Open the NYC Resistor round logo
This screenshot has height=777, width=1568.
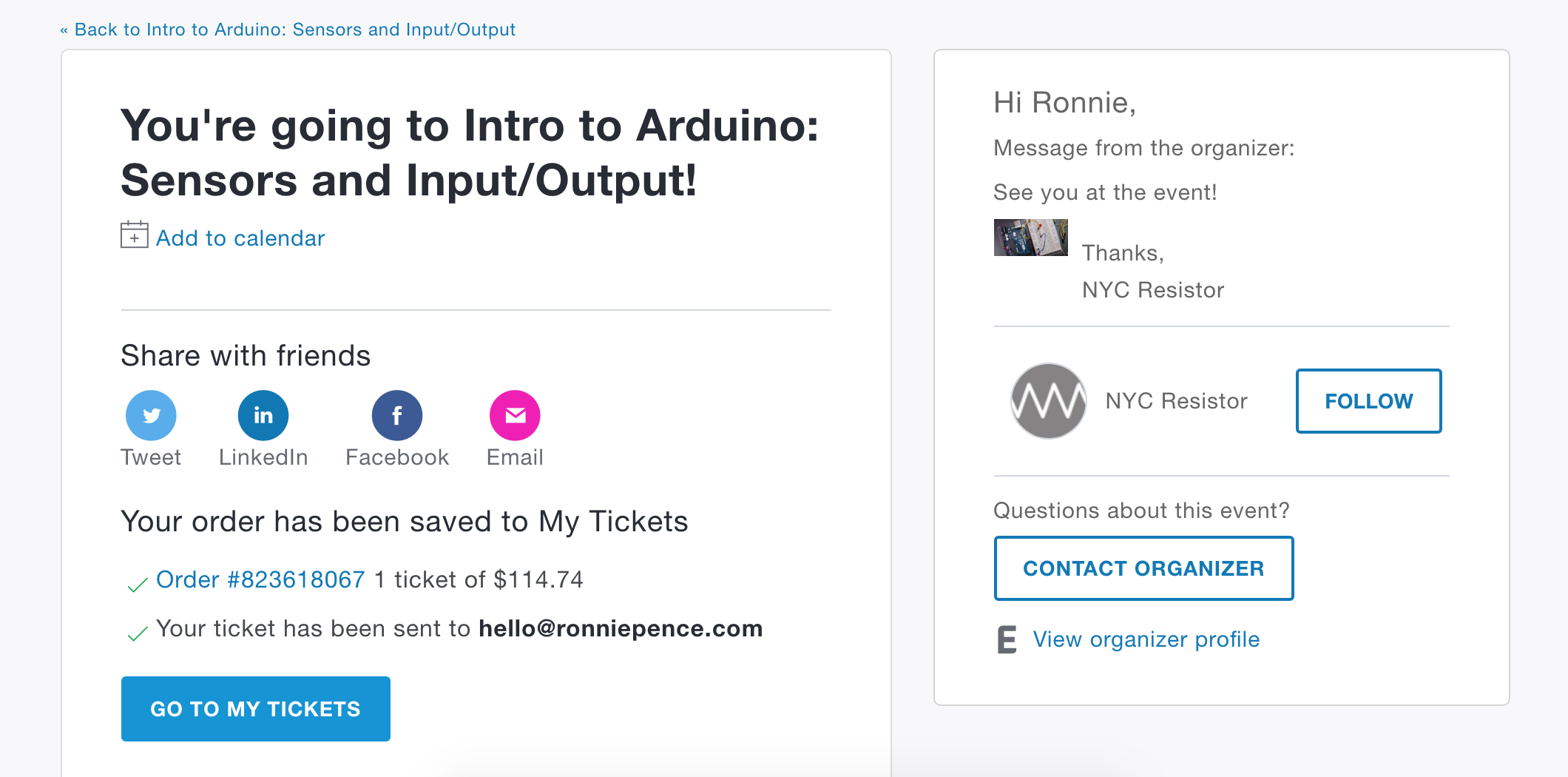[1048, 401]
